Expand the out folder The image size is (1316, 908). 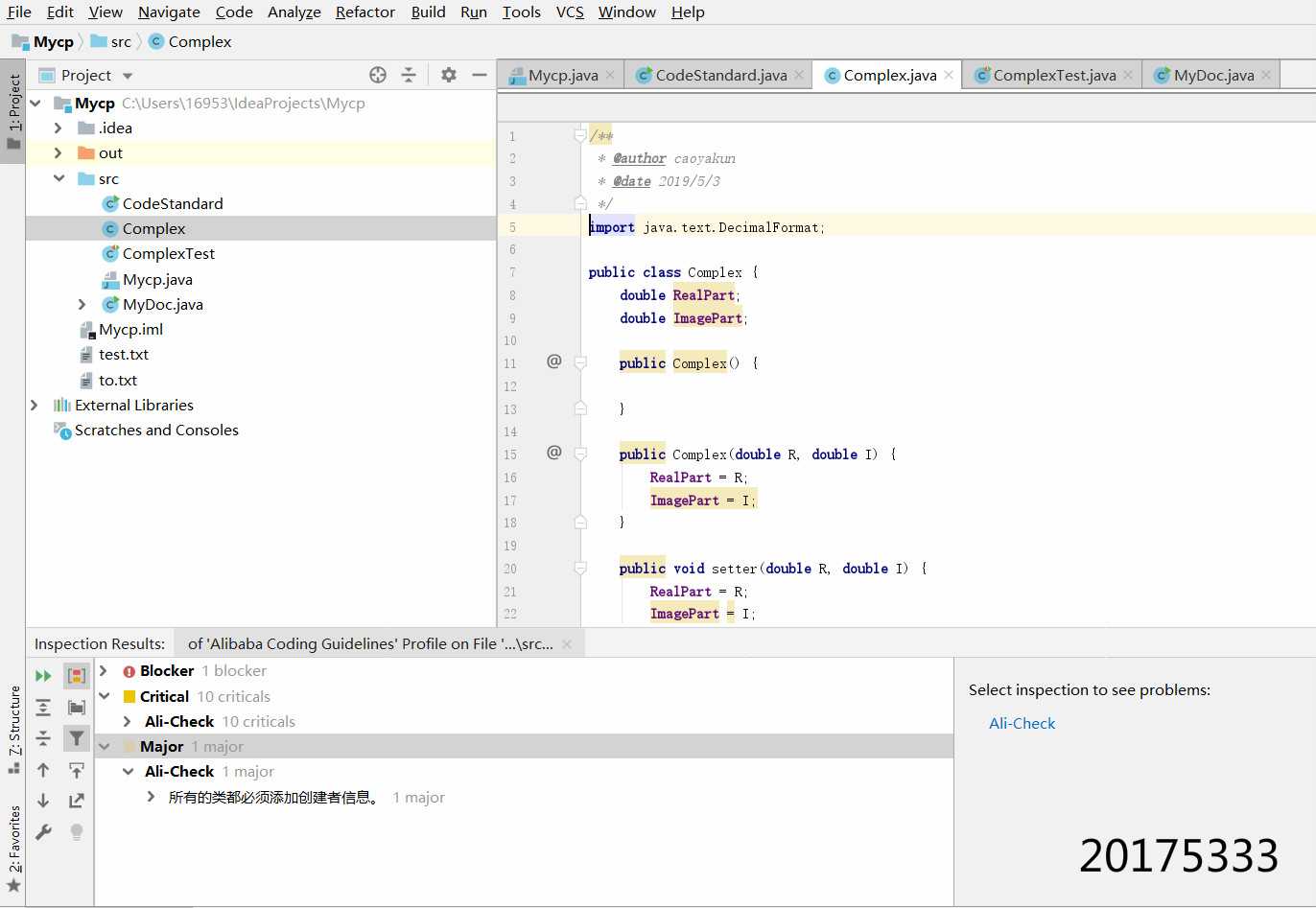[59, 152]
